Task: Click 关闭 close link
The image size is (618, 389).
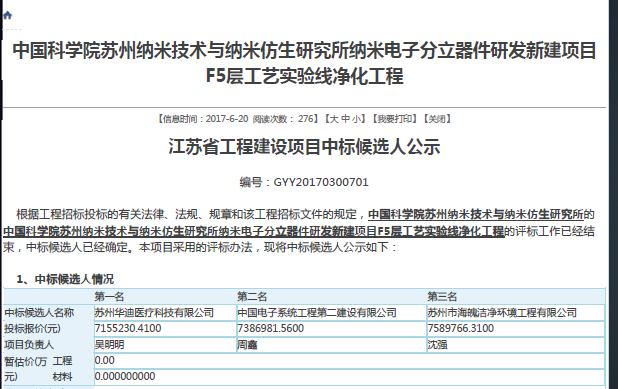Action: (x=437, y=119)
